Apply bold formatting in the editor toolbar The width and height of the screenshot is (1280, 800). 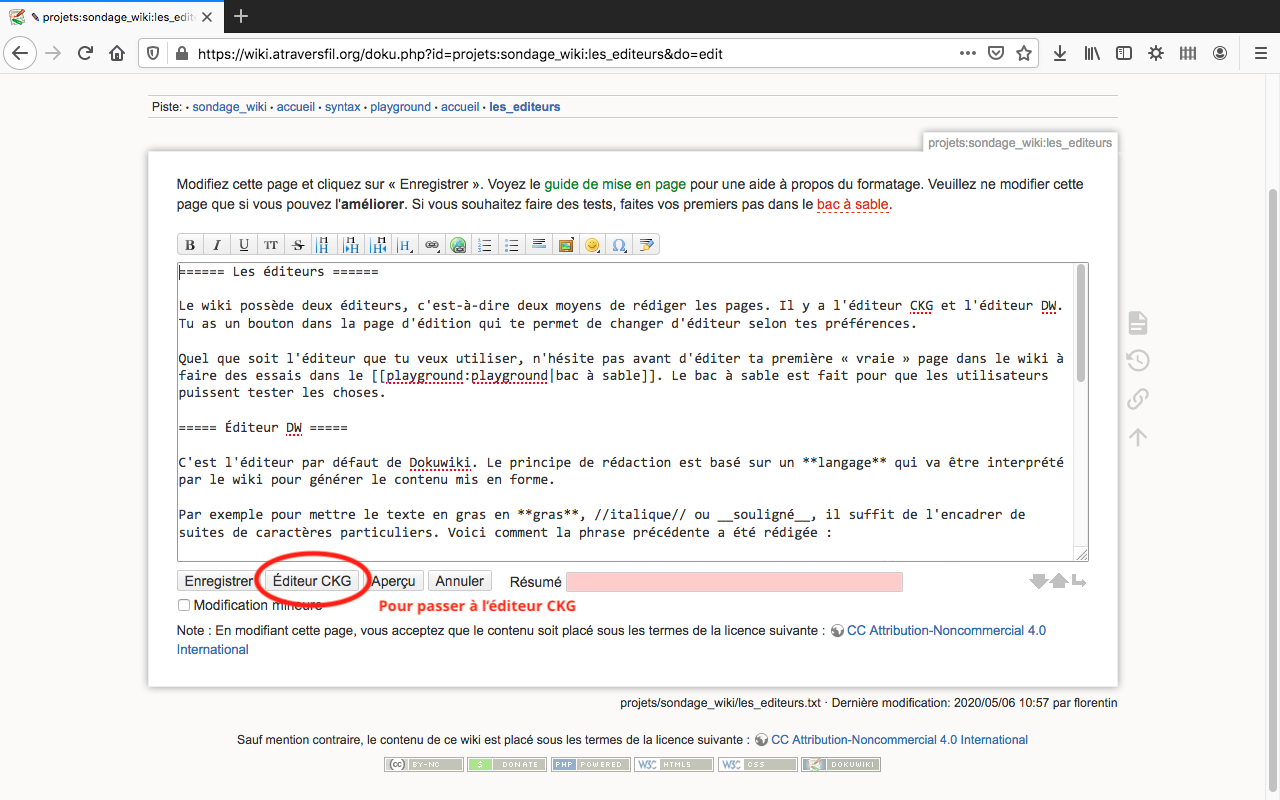point(190,245)
